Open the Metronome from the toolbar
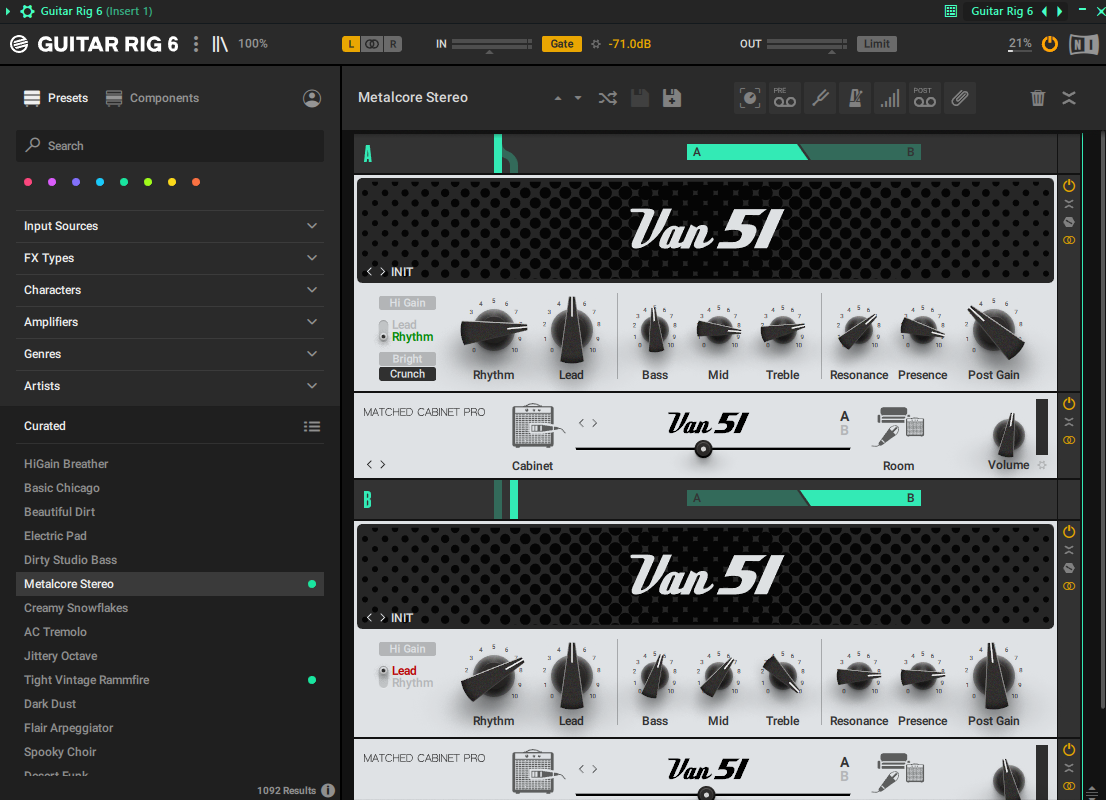1106x800 pixels. (x=855, y=97)
